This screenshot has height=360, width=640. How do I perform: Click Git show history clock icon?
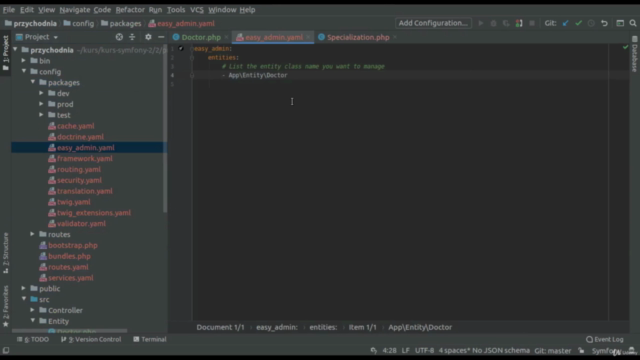click(591, 23)
